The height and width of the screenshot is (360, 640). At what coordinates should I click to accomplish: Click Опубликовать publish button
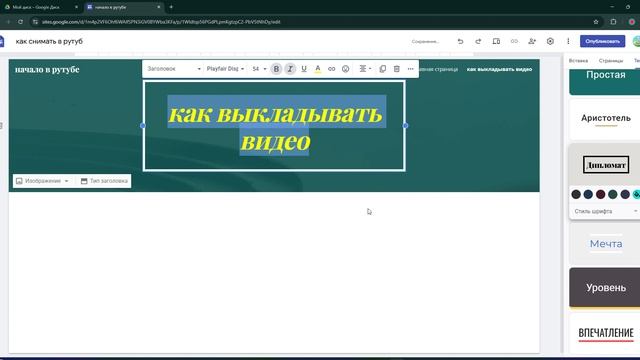[602, 41]
